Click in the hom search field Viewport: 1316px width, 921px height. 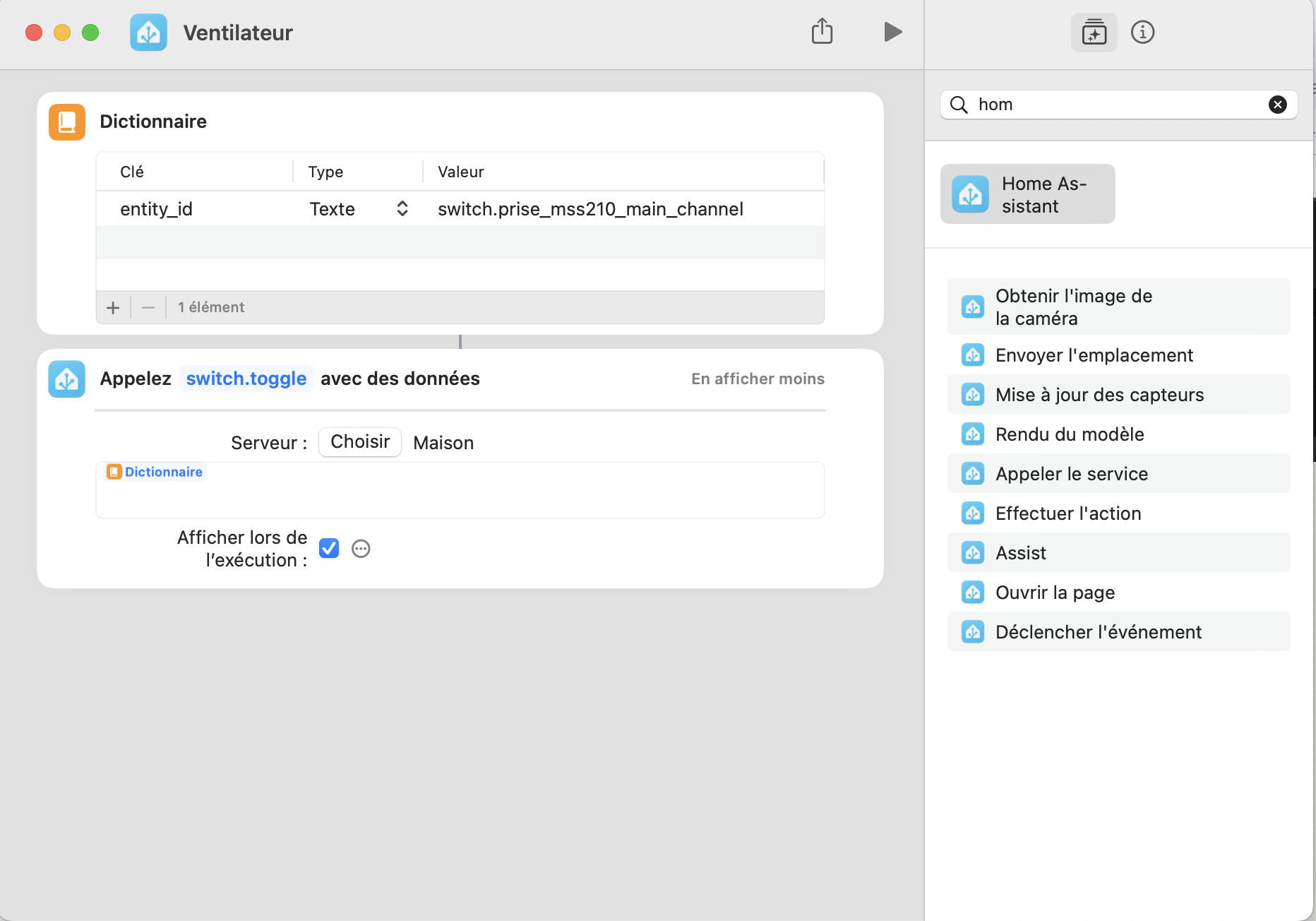1119,105
